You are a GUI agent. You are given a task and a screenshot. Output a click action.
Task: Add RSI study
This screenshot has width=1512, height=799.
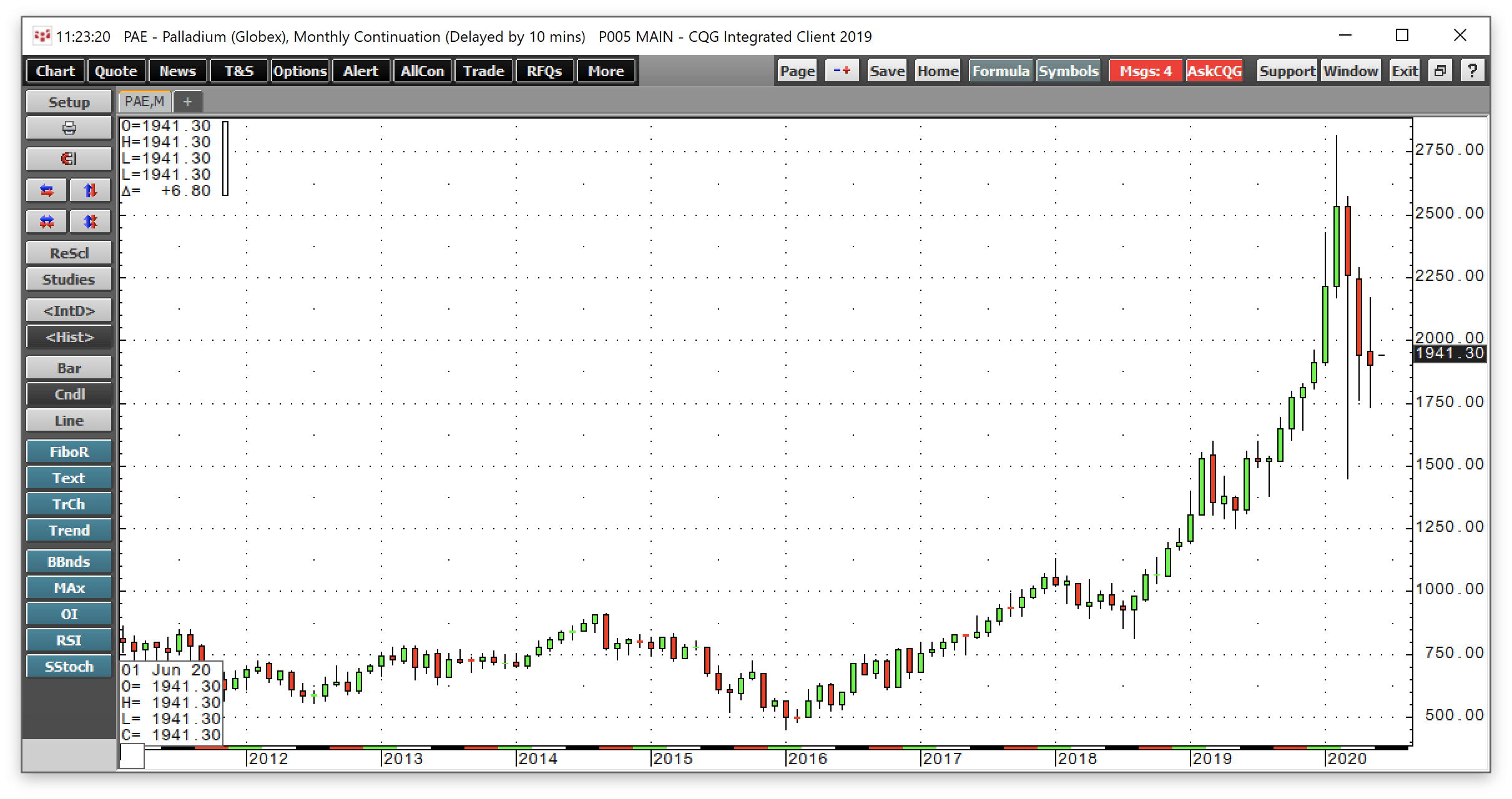pyautogui.click(x=69, y=640)
